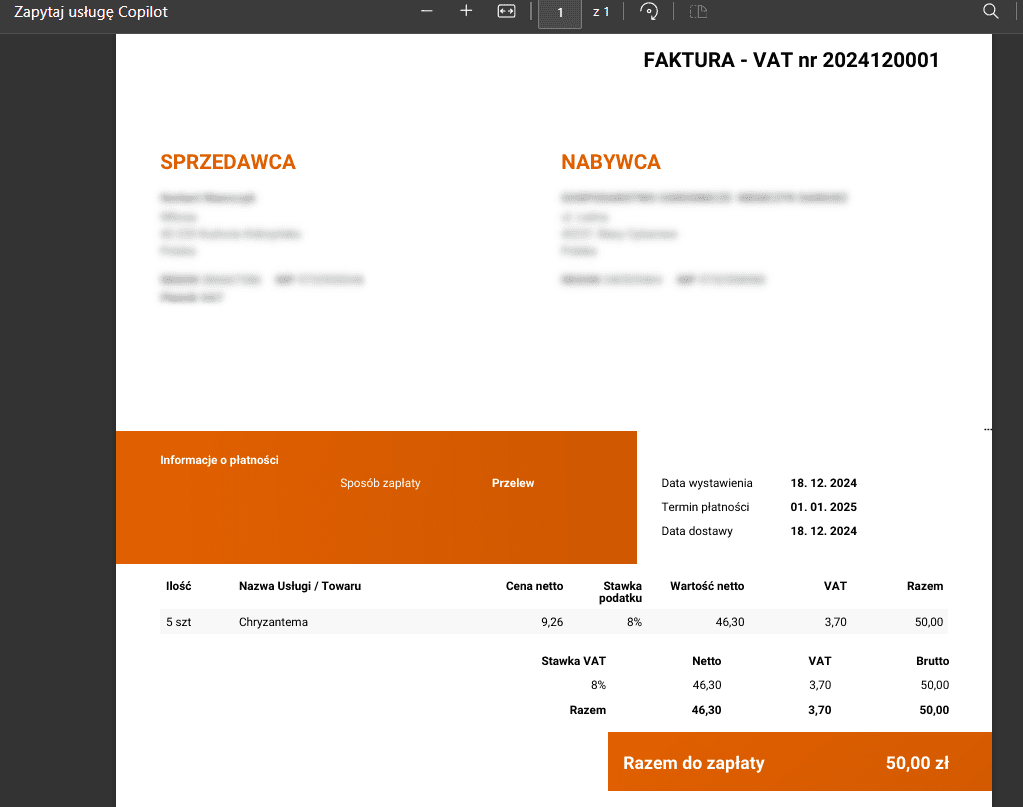This screenshot has width=1023, height=807.
Task: Open Zapytaj usługę Copilot
Action: click(x=91, y=12)
